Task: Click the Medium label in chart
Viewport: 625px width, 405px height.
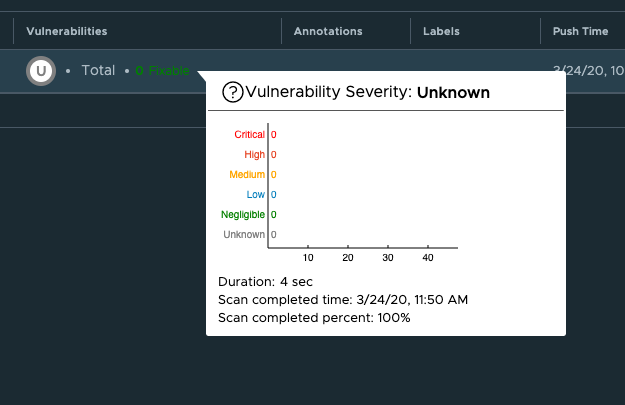Action: tap(247, 175)
